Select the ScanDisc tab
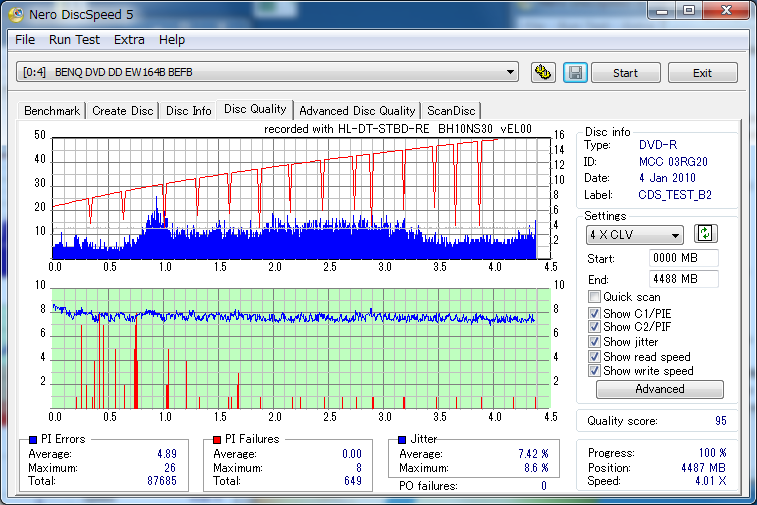Viewport: 757px width, 505px height. click(x=452, y=111)
